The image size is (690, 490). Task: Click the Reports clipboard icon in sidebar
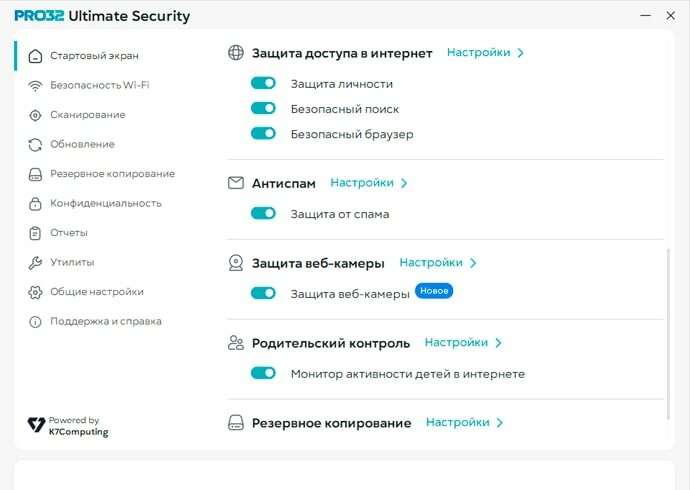point(36,233)
